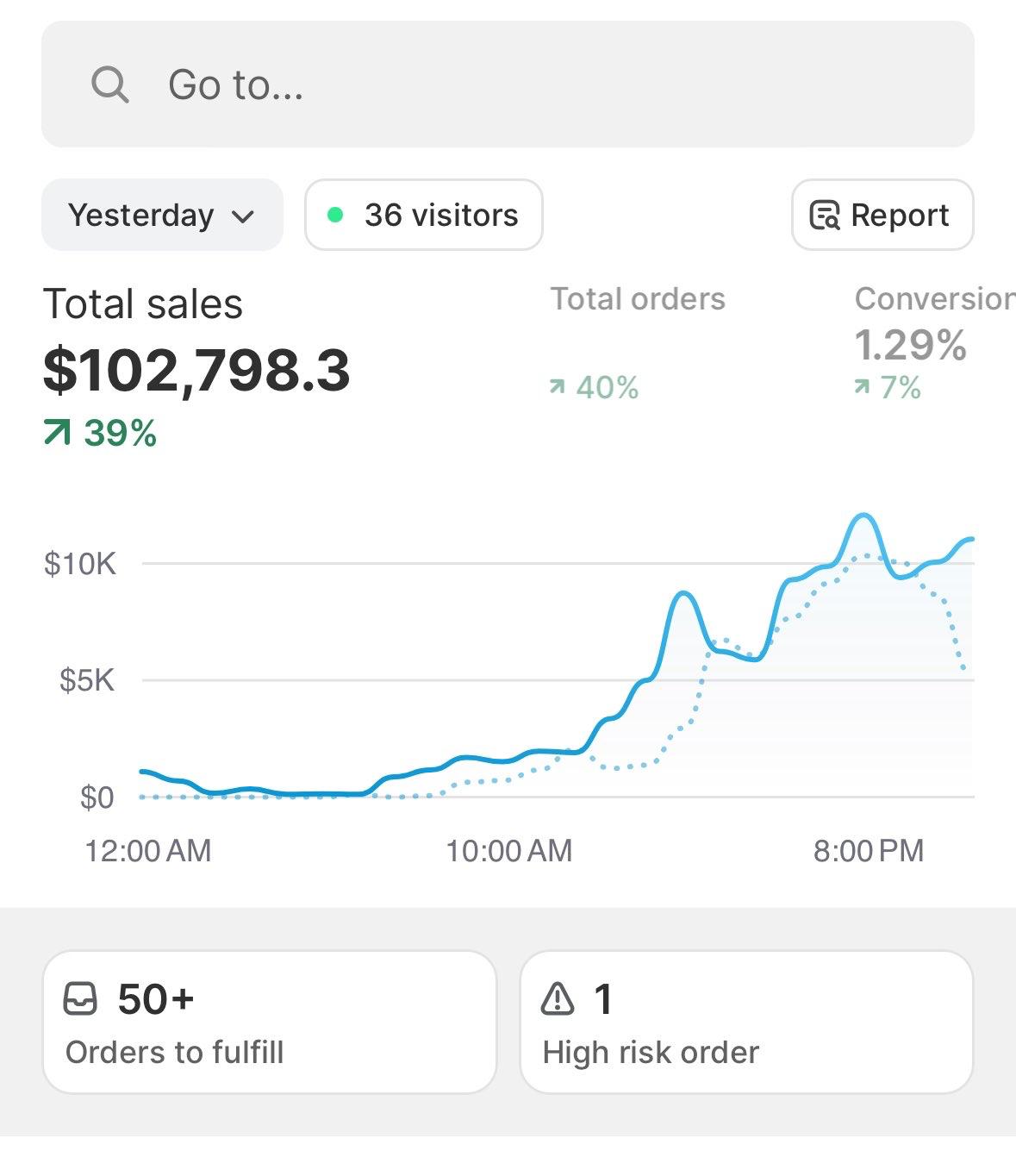Tap the magnifying glass search icon
The image size is (1016, 1176).
pyautogui.click(x=110, y=85)
